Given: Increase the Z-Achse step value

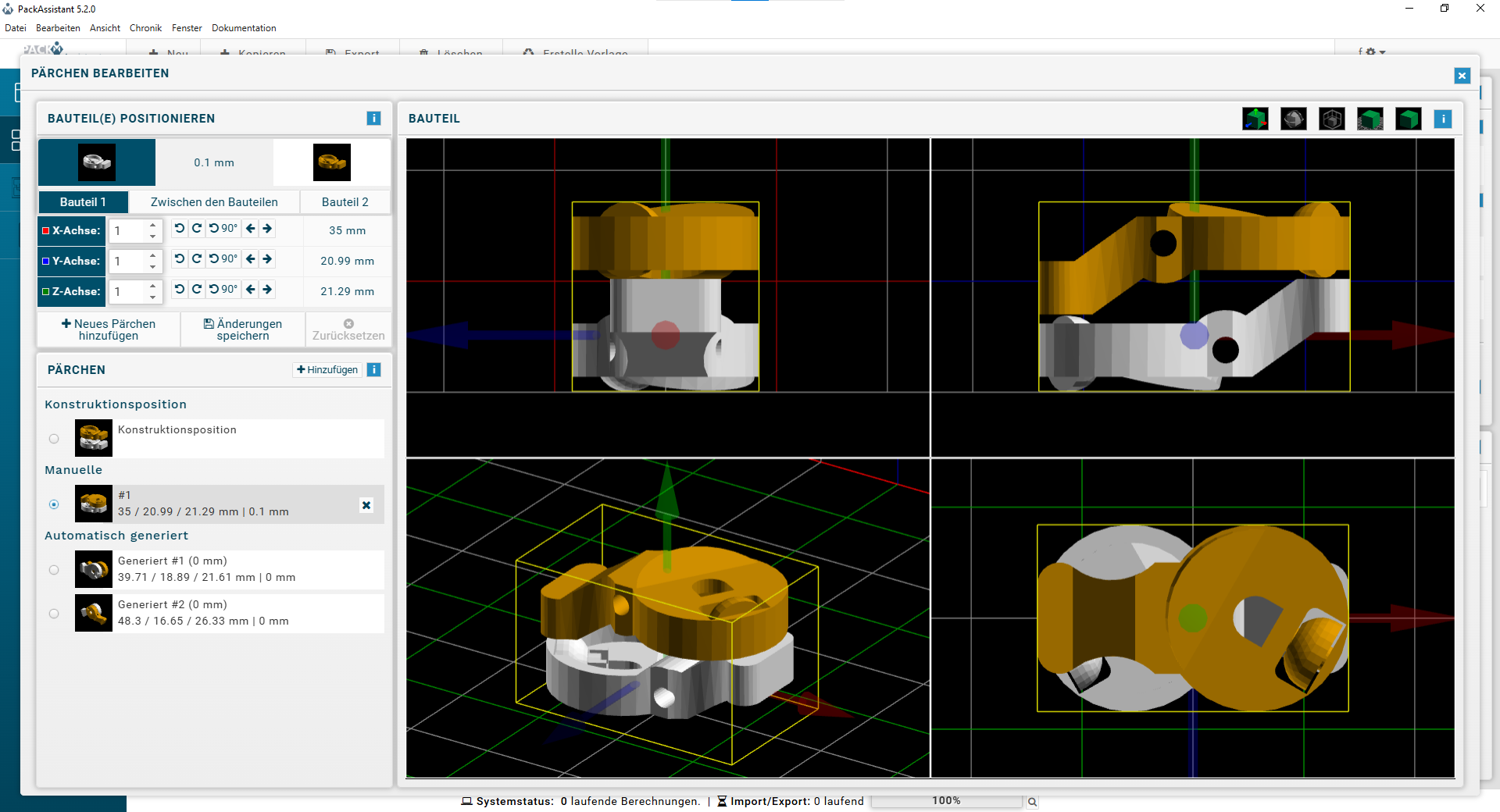Looking at the screenshot, I should [x=153, y=286].
